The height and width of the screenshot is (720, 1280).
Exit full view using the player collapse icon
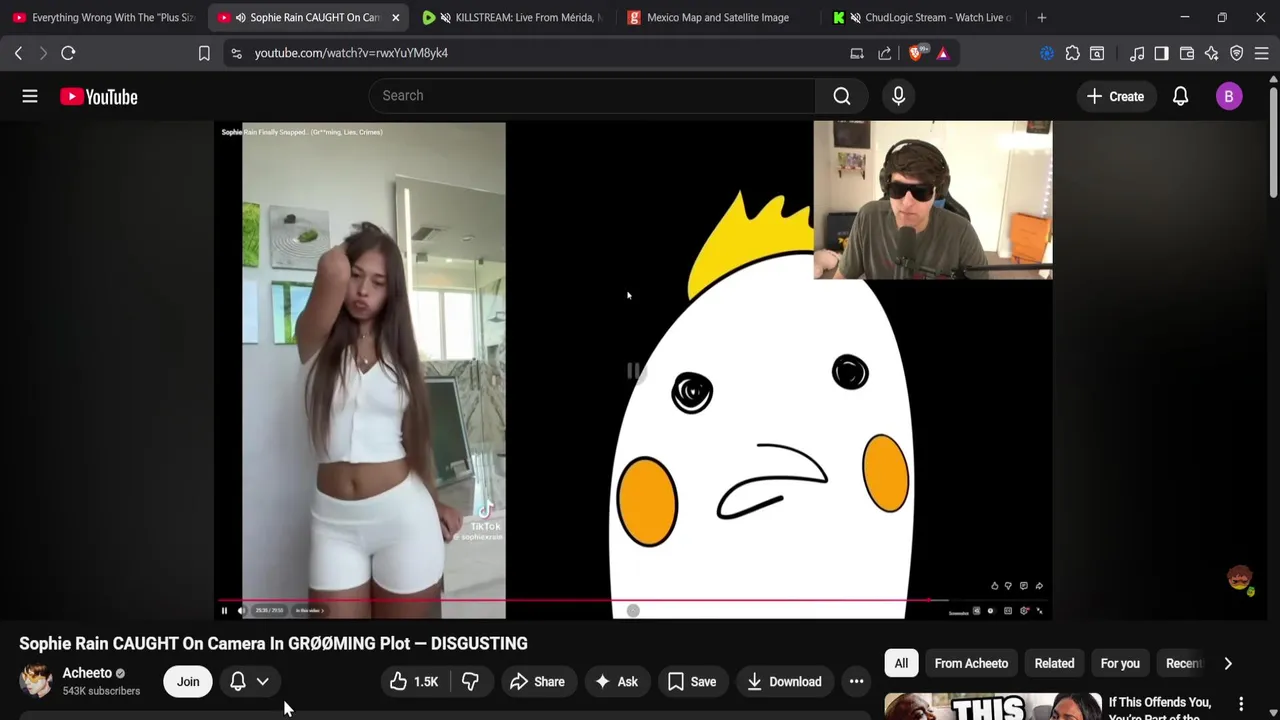[1039, 611]
